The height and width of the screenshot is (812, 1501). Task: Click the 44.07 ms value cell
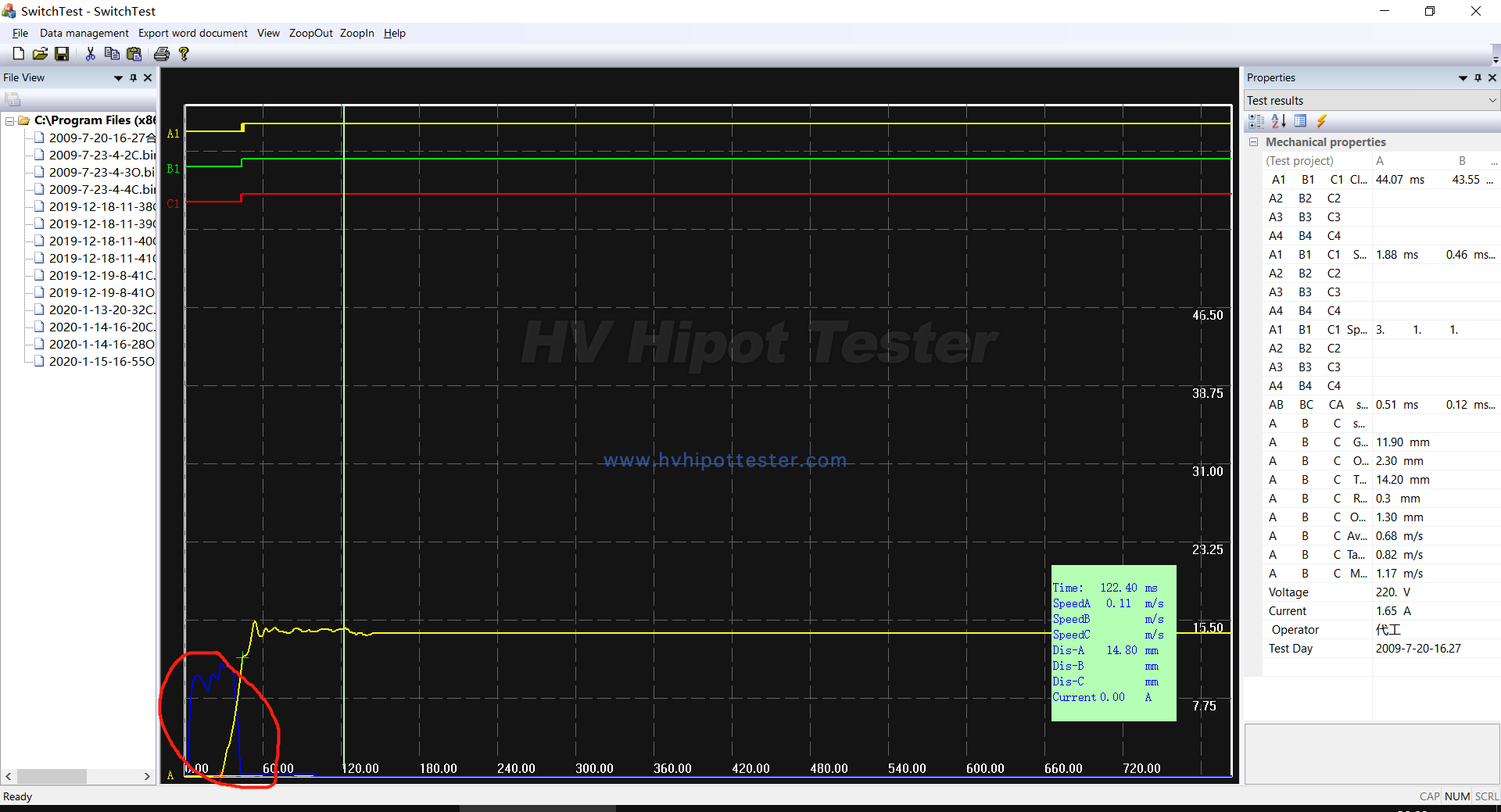point(1400,180)
